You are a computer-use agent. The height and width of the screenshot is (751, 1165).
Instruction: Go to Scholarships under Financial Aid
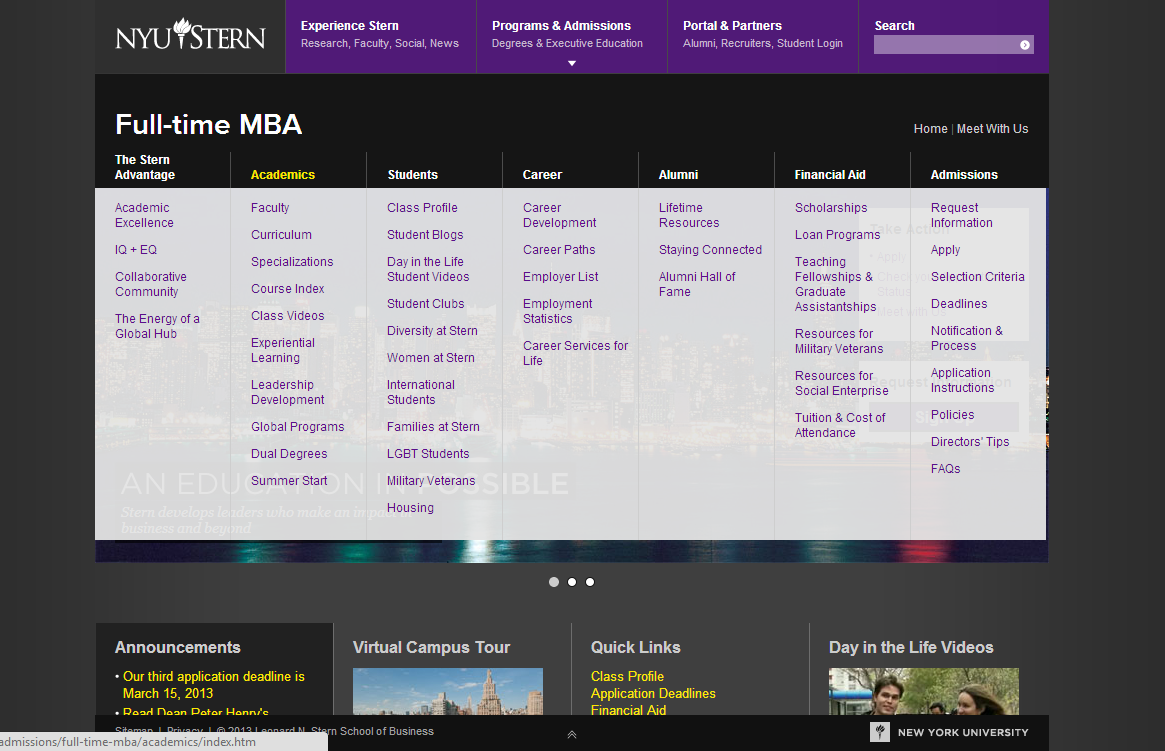coord(831,208)
